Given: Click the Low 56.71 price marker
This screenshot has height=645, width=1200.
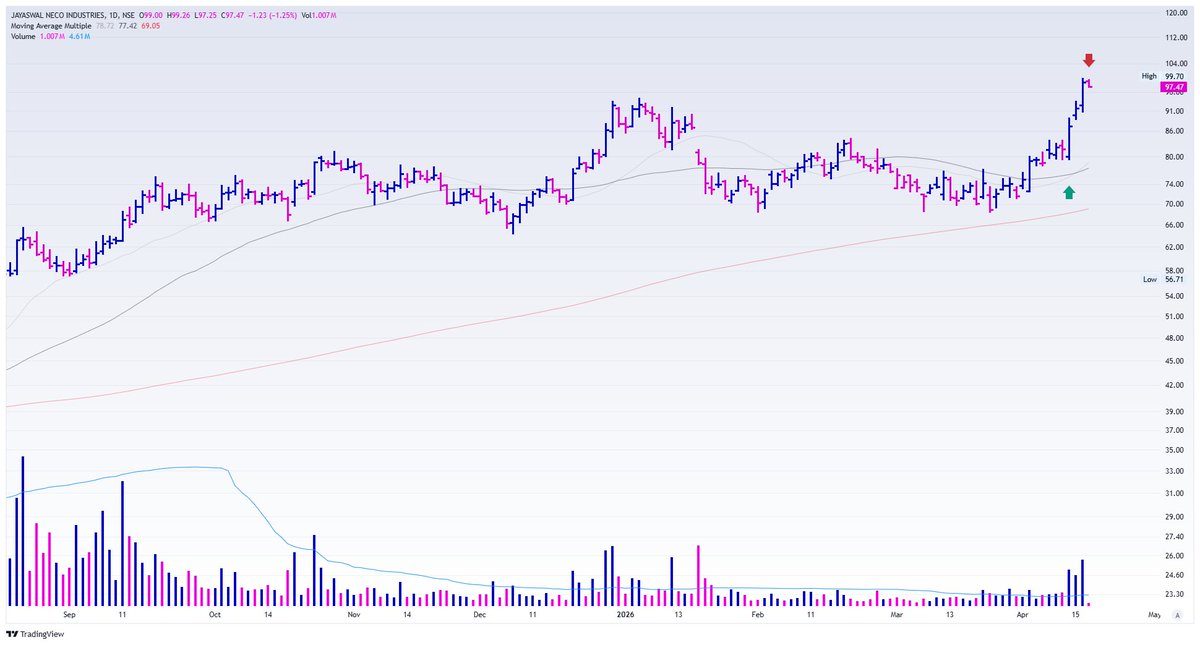Looking at the screenshot, I should click(1163, 280).
